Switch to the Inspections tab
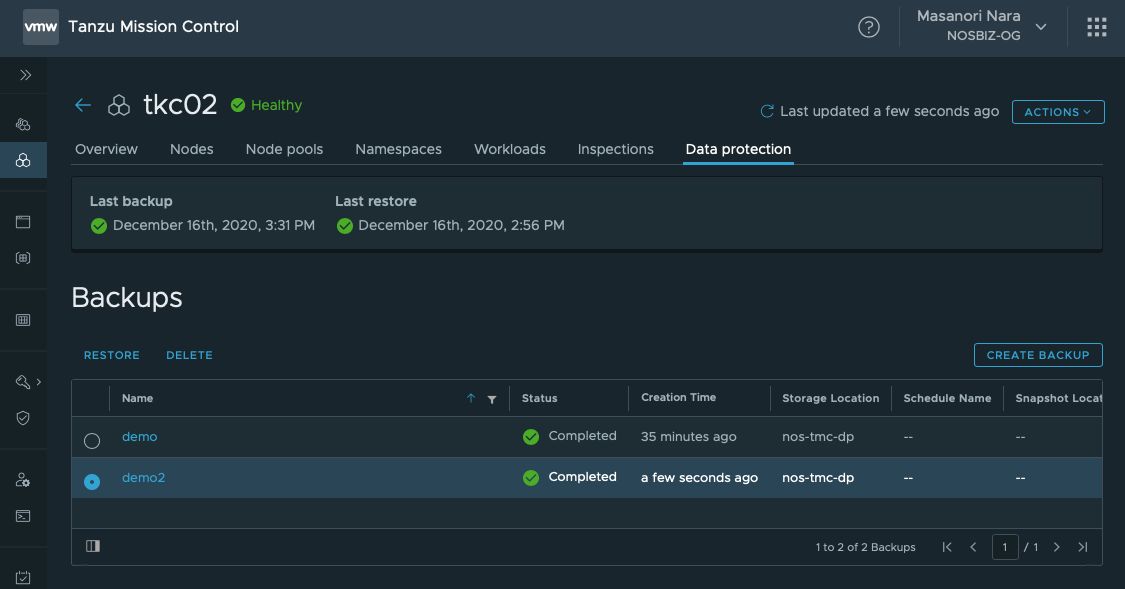This screenshot has width=1125, height=589. pyautogui.click(x=616, y=149)
